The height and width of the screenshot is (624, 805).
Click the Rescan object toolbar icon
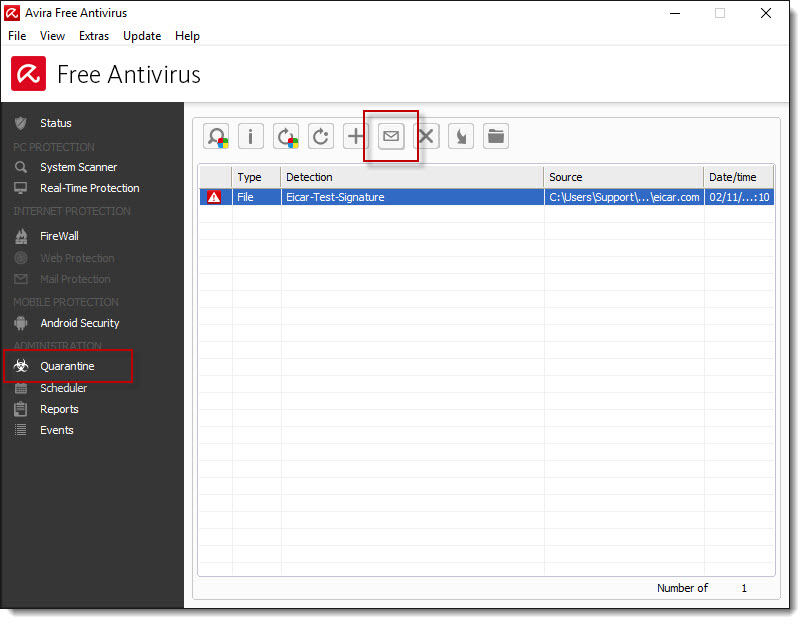click(216, 137)
